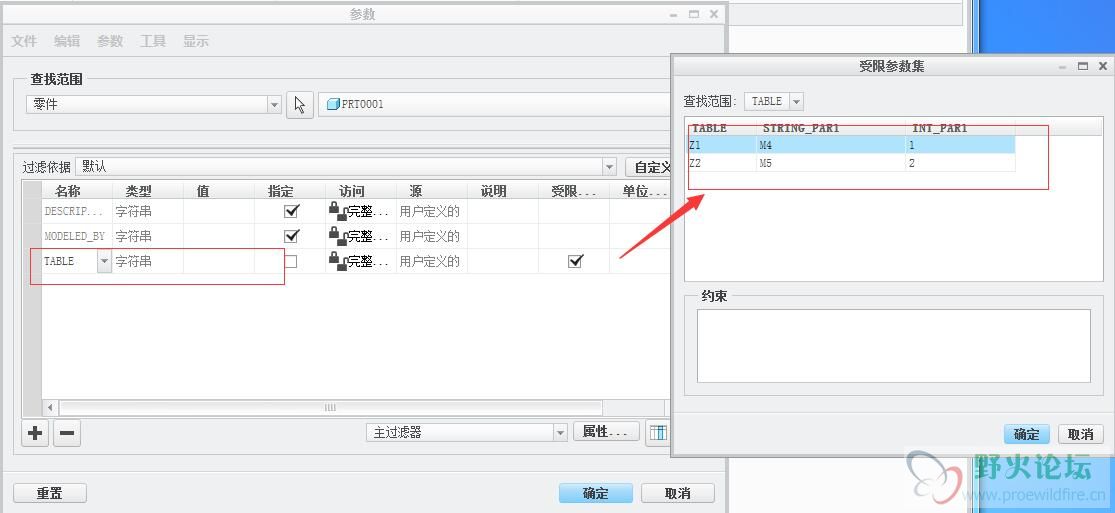Click the 说明 column header
Screen dimensions: 1115x513
click(494, 191)
